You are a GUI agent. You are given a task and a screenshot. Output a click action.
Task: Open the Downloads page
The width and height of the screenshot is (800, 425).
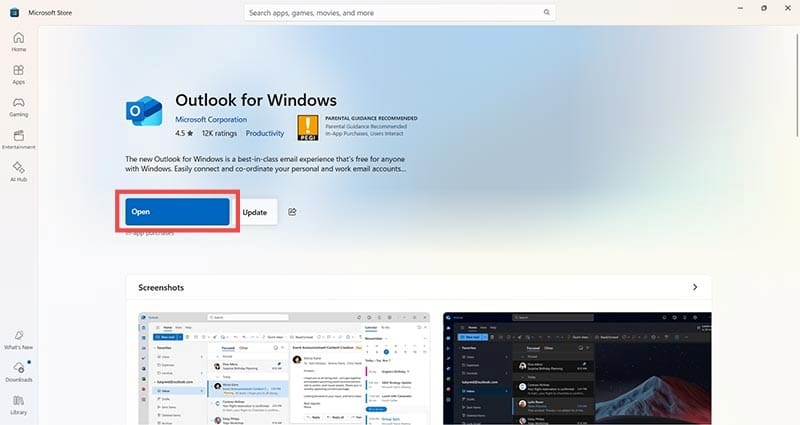[18, 372]
